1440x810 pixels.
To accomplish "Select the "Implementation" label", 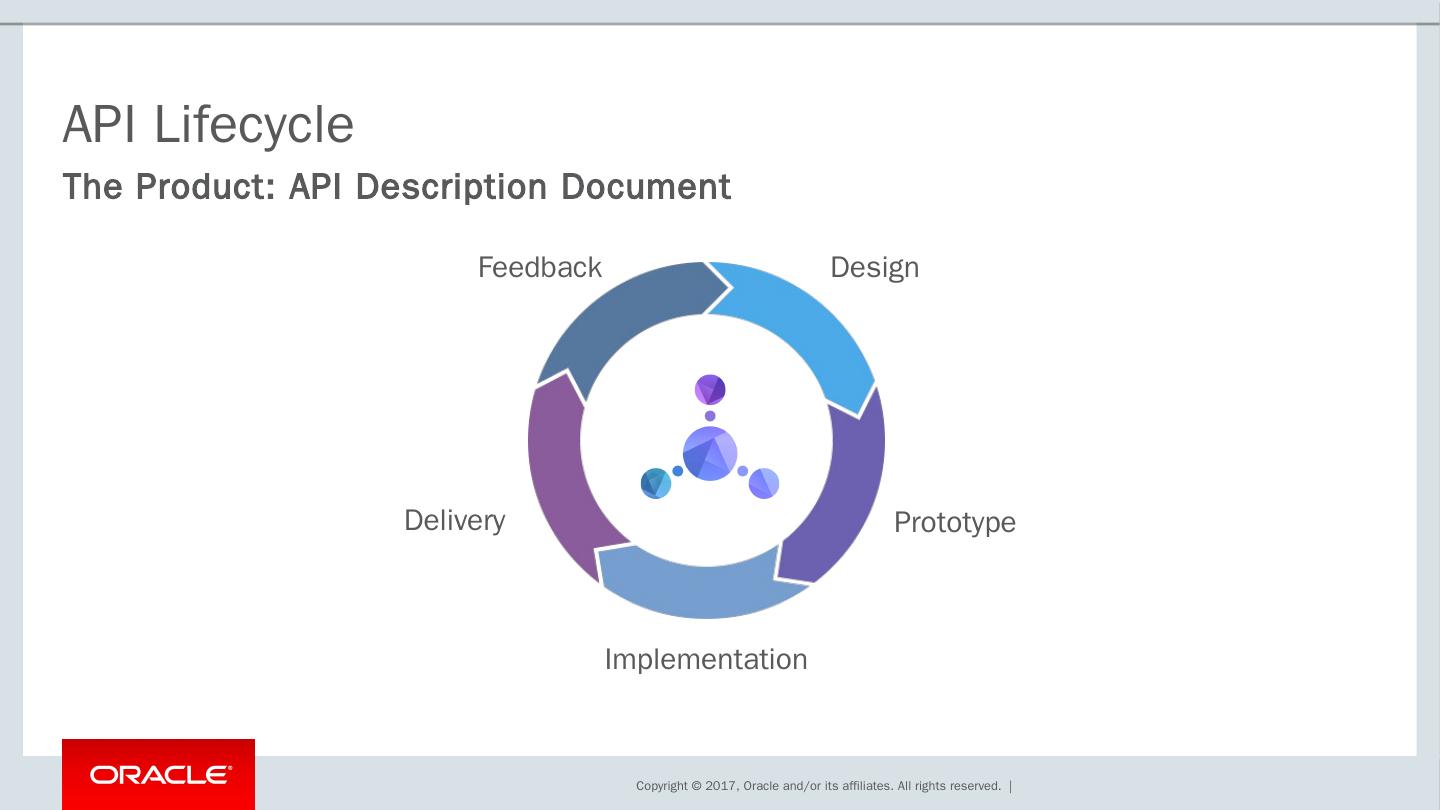I will click(x=706, y=659).
